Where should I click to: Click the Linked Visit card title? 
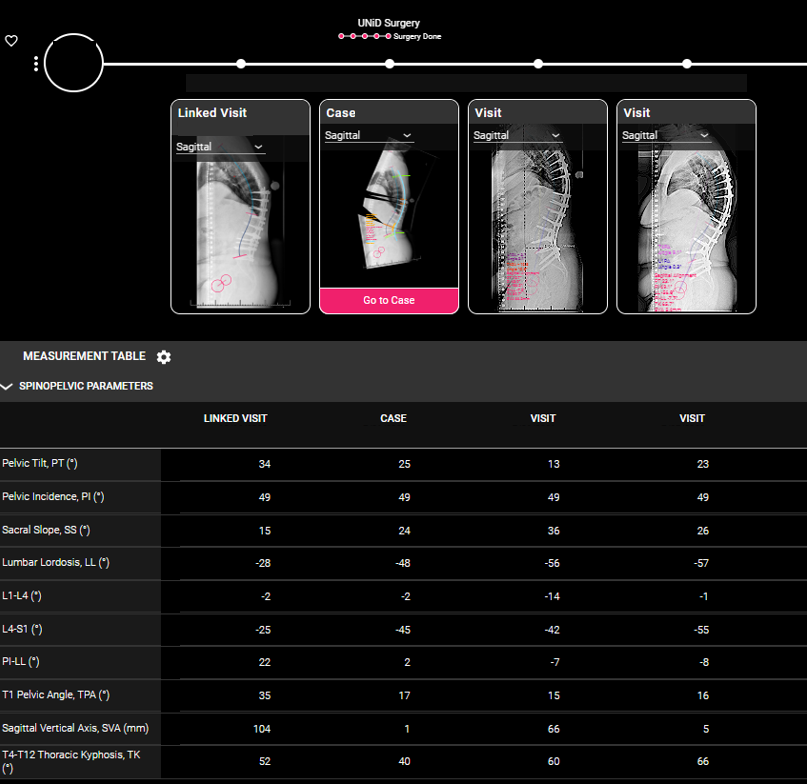coord(212,113)
